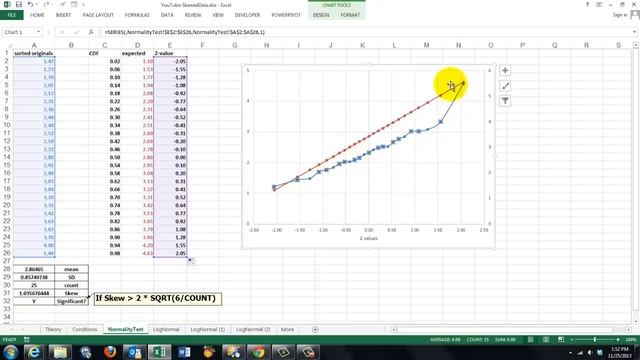The height and width of the screenshot is (360, 640).
Task: Open Excel Help question mark
Action: click(x=587, y=4)
